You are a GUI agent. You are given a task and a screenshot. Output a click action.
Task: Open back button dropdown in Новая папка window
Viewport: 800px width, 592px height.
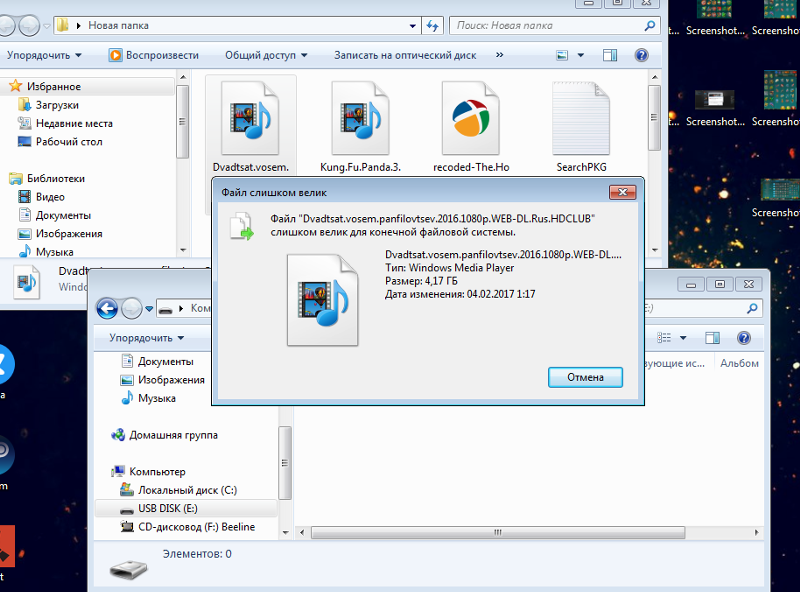coord(46,26)
